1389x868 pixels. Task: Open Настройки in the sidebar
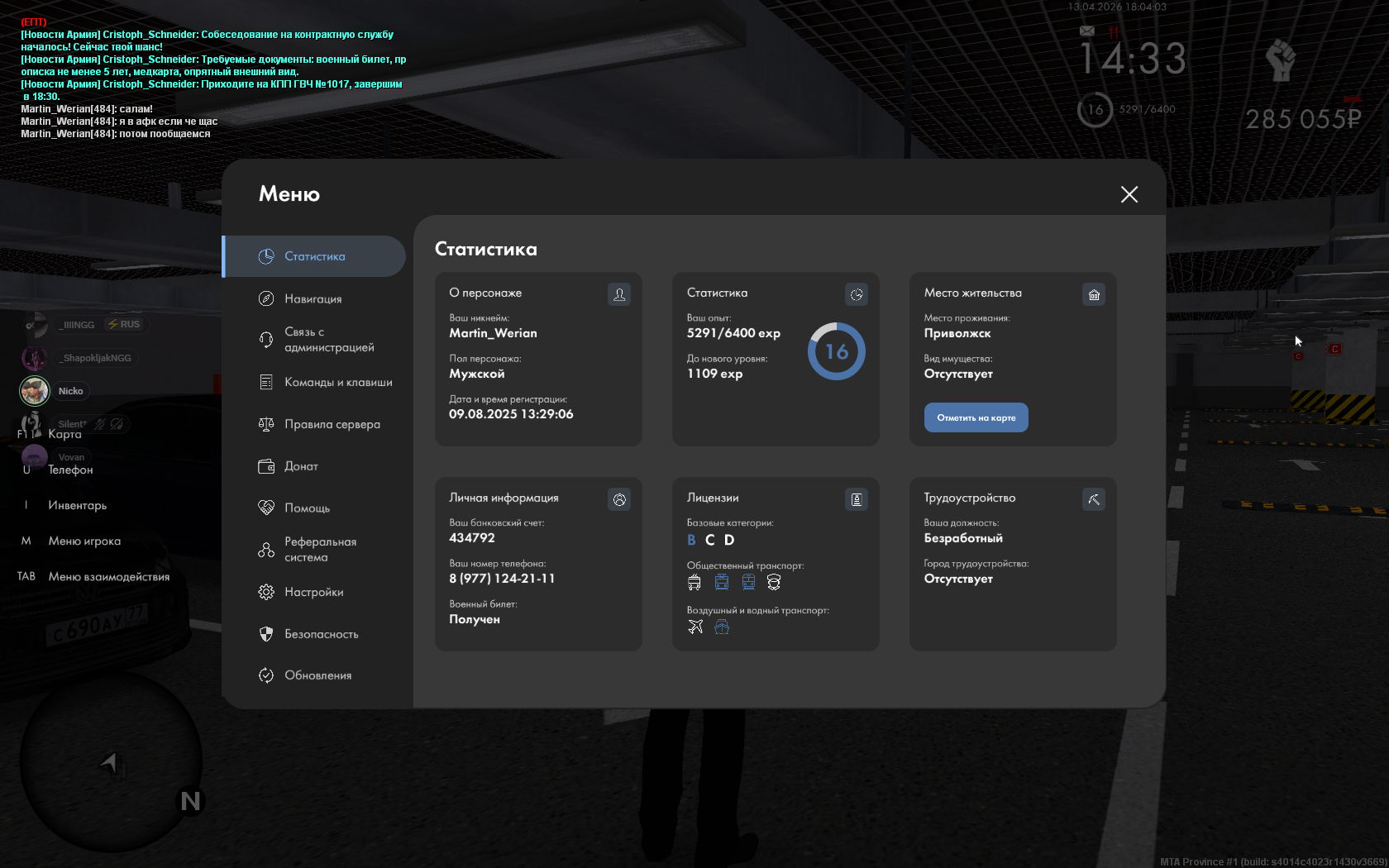[313, 592]
